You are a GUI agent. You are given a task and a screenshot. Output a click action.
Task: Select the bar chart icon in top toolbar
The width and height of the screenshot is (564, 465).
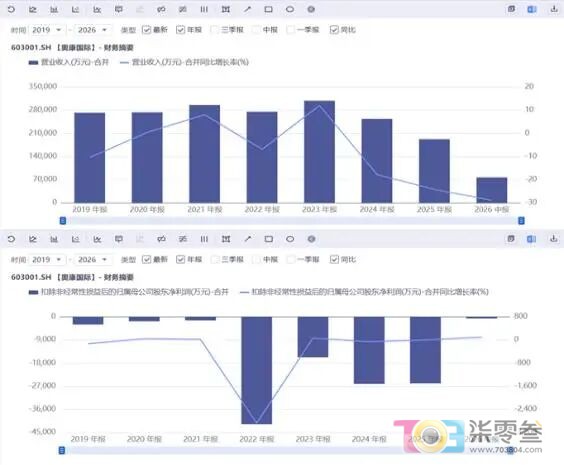tap(54, 9)
